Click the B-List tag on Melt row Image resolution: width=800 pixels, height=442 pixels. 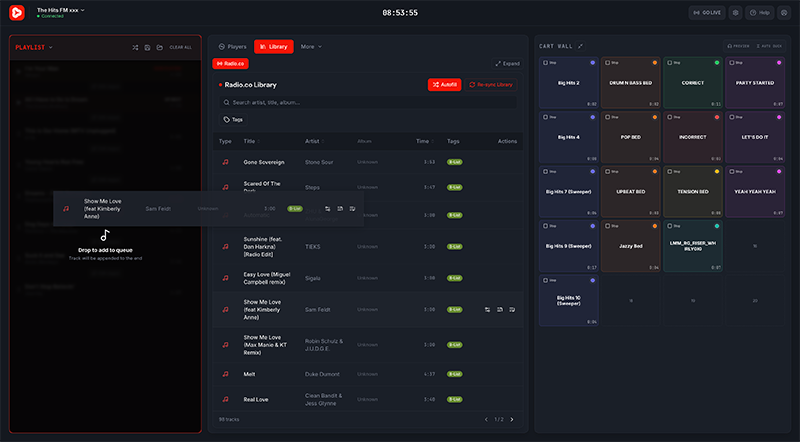point(455,374)
